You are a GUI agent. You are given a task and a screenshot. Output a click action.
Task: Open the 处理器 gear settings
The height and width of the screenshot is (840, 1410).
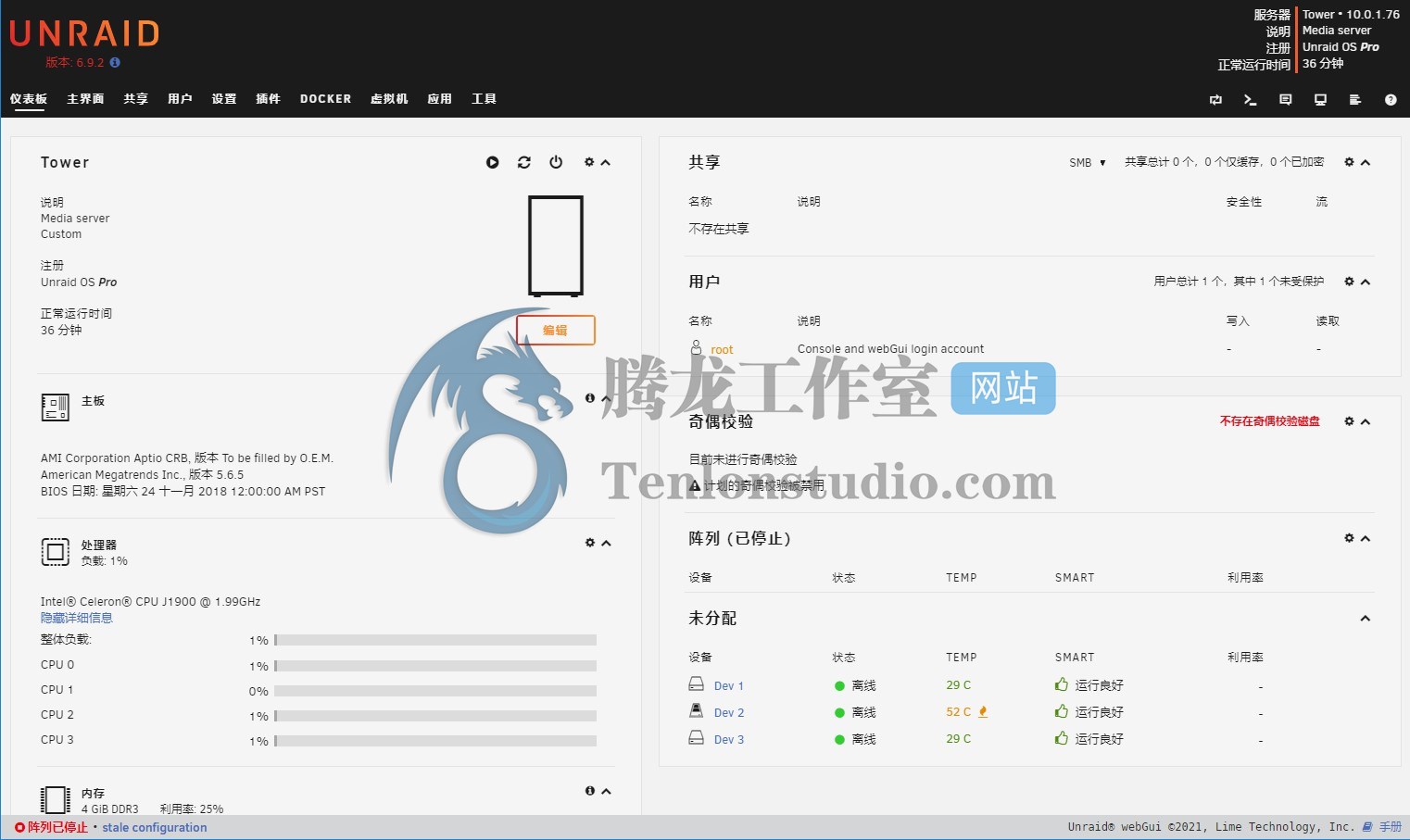click(x=590, y=543)
